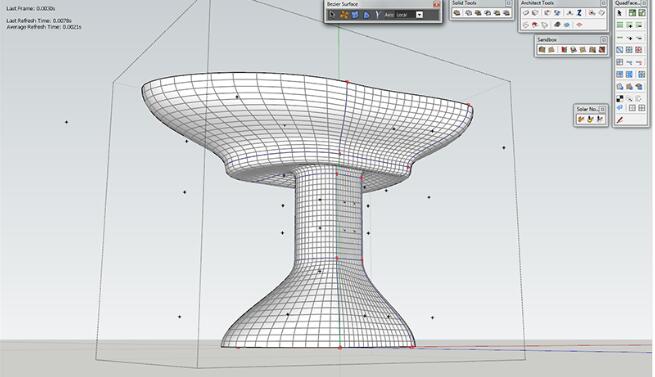The width and height of the screenshot is (655, 377).
Task: Click the black-white checker icon in QuadFace toolbar
Action: pyautogui.click(x=620, y=99)
